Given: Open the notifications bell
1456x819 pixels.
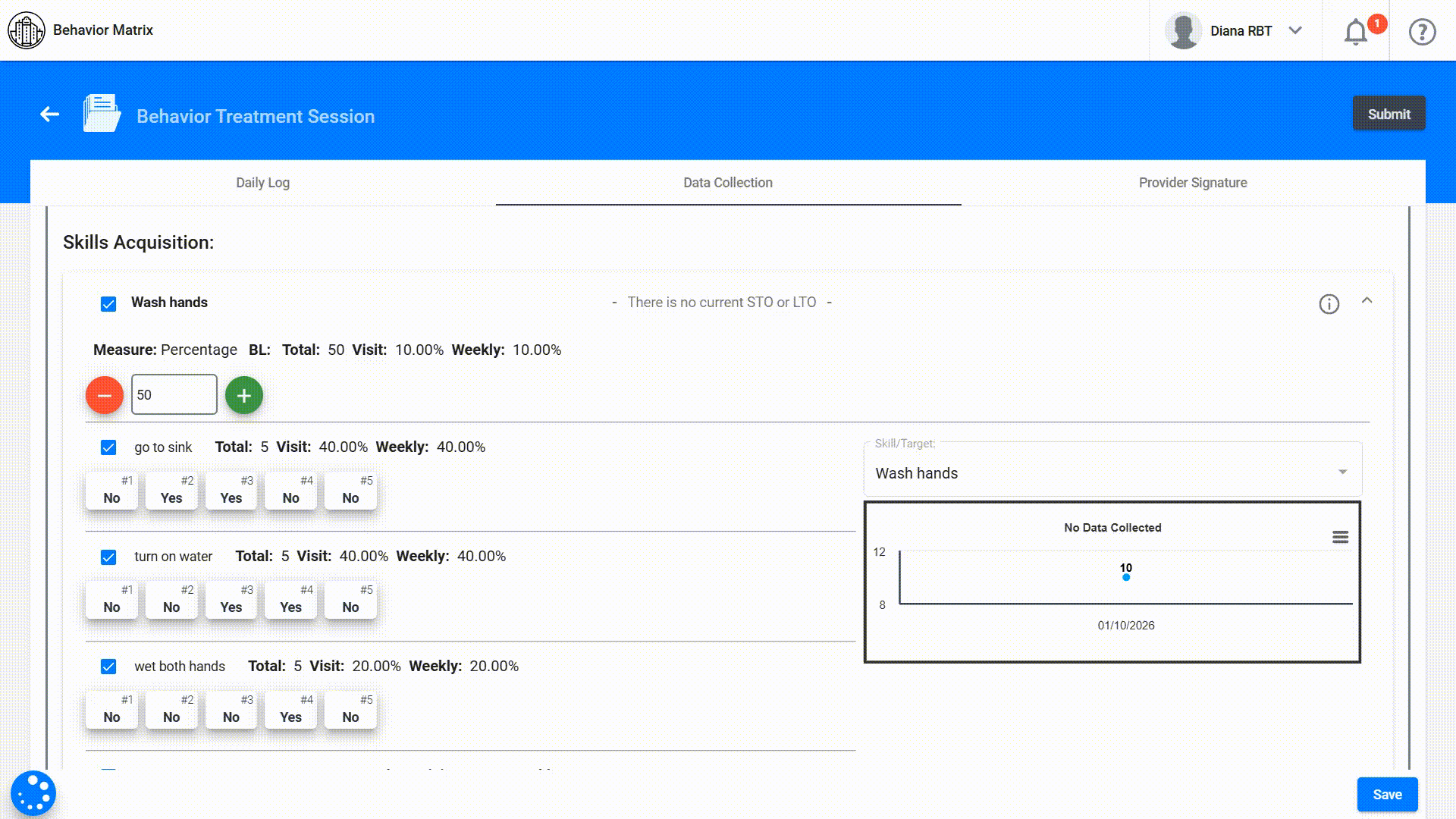Looking at the screenshot, I should tap(1355, 32).
